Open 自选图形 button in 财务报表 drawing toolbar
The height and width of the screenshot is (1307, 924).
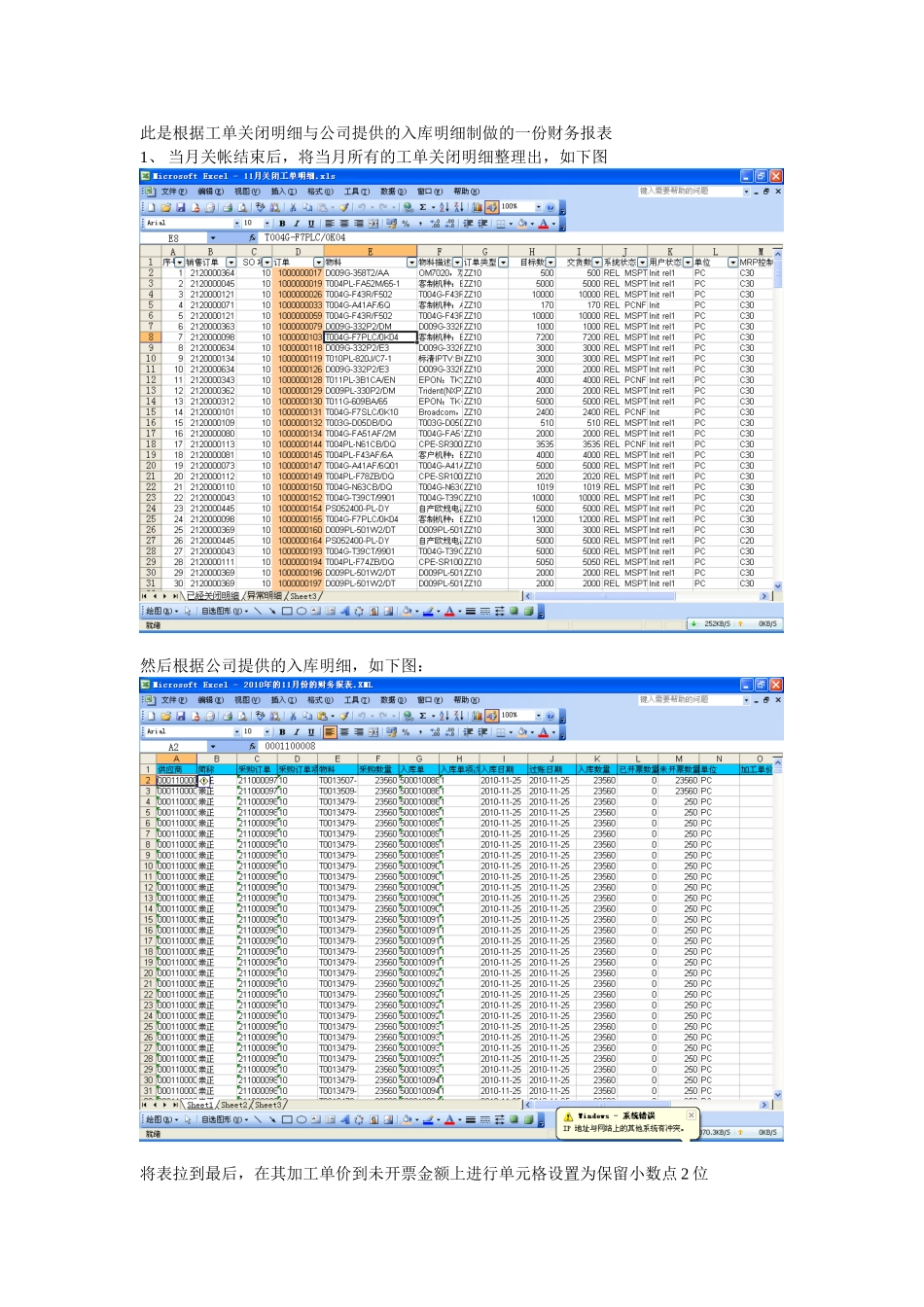pyautogui.click(x=223, y=1119)
